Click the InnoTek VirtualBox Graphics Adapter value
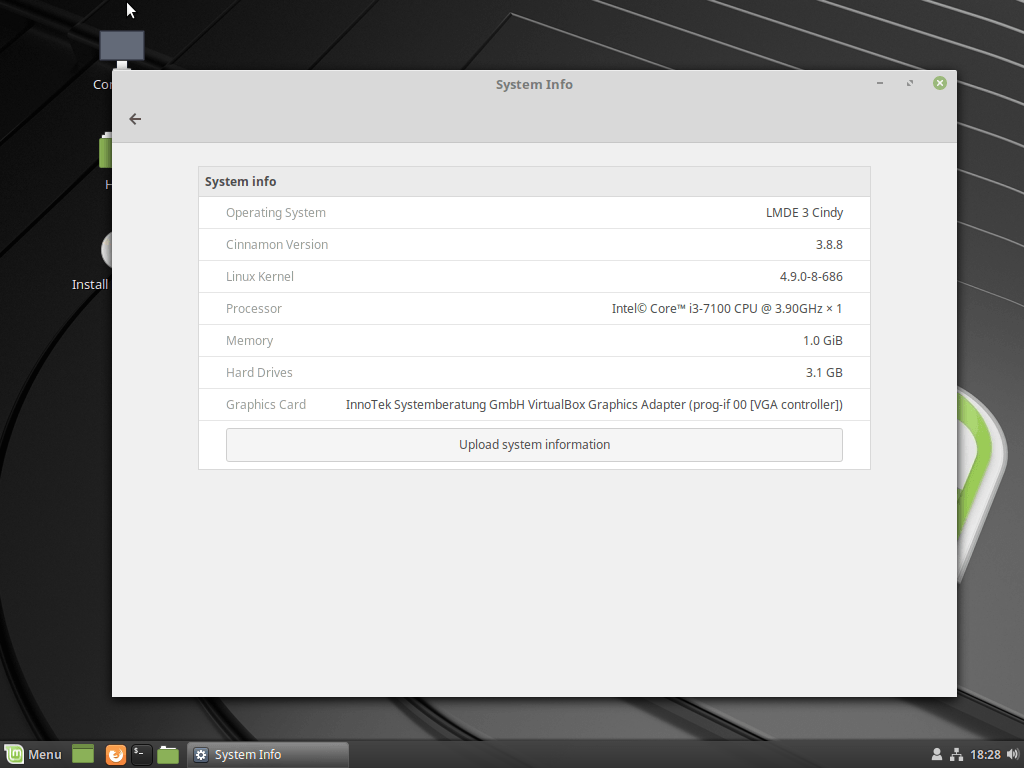 click(x=594, y=405)
